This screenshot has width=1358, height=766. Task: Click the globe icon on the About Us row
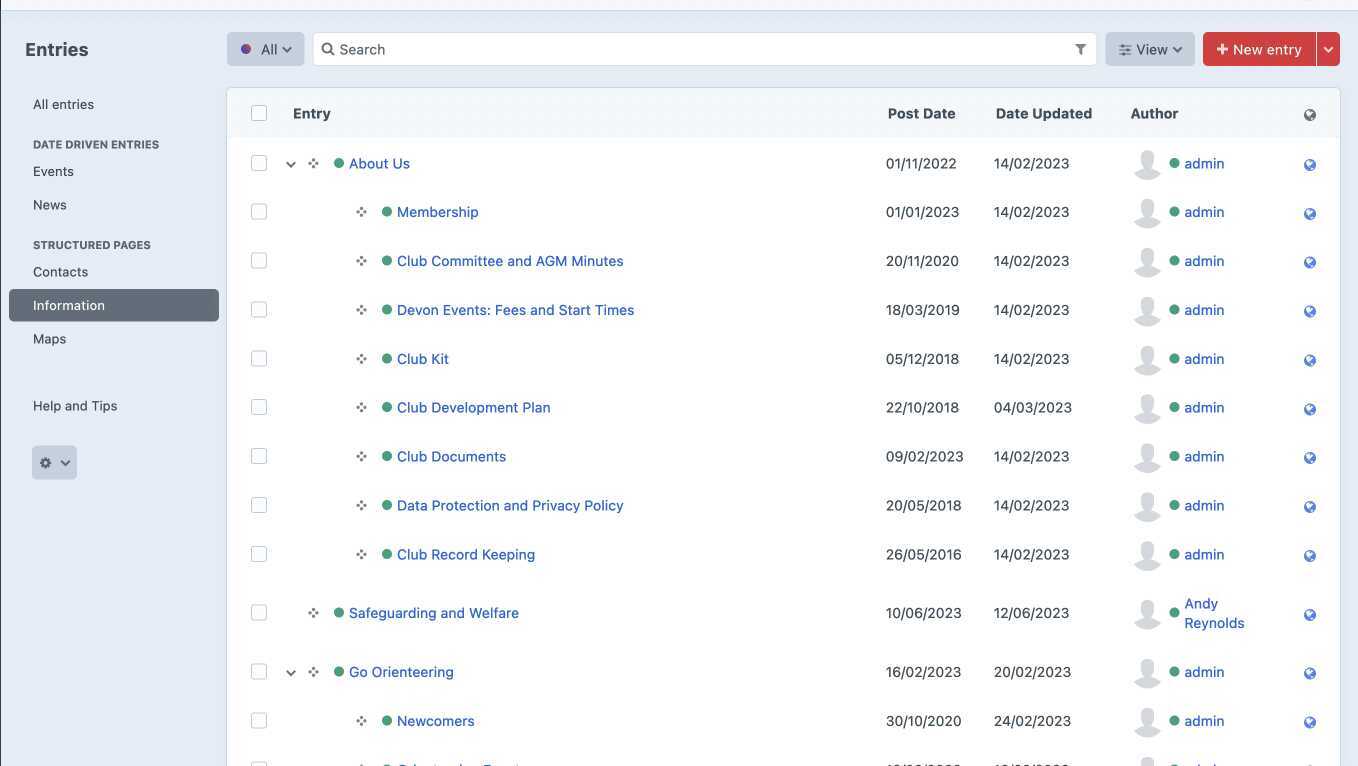pos(1309,164)
